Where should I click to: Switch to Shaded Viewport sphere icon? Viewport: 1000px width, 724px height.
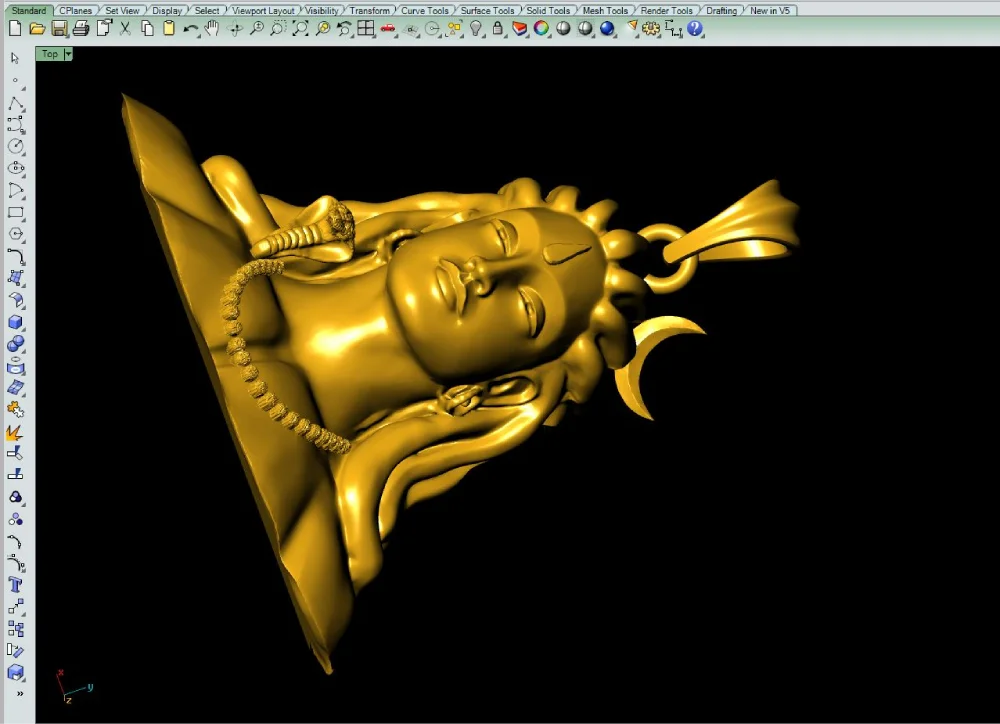tap(563, 28)
